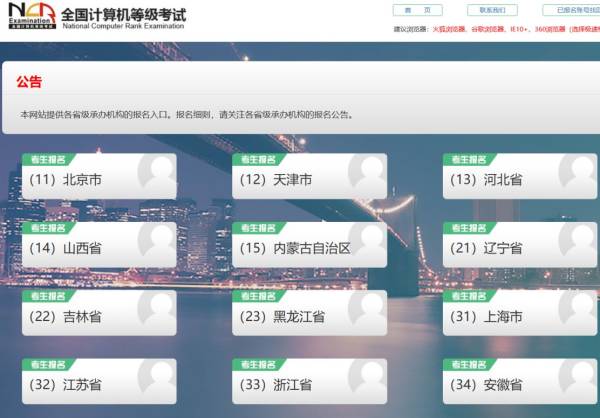Click the avatar icon on 山西省 card
This screenshot has width=600, height=418.
157,241
